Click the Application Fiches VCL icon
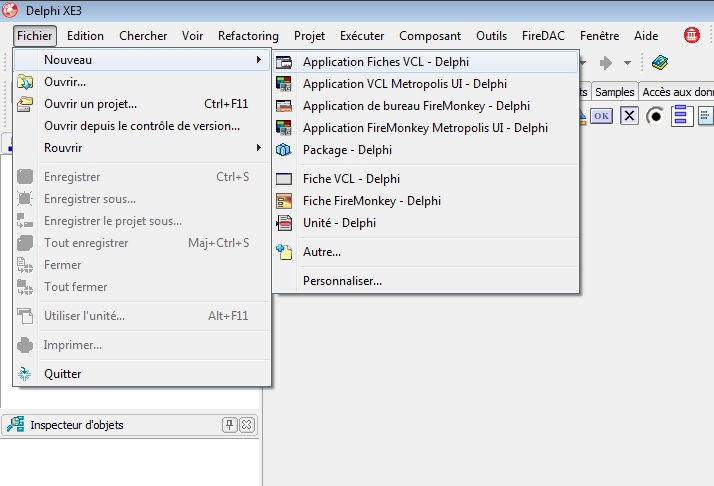The width and height of the screenshot is (714, 486). pyautogui.click(x=284, y=62)
